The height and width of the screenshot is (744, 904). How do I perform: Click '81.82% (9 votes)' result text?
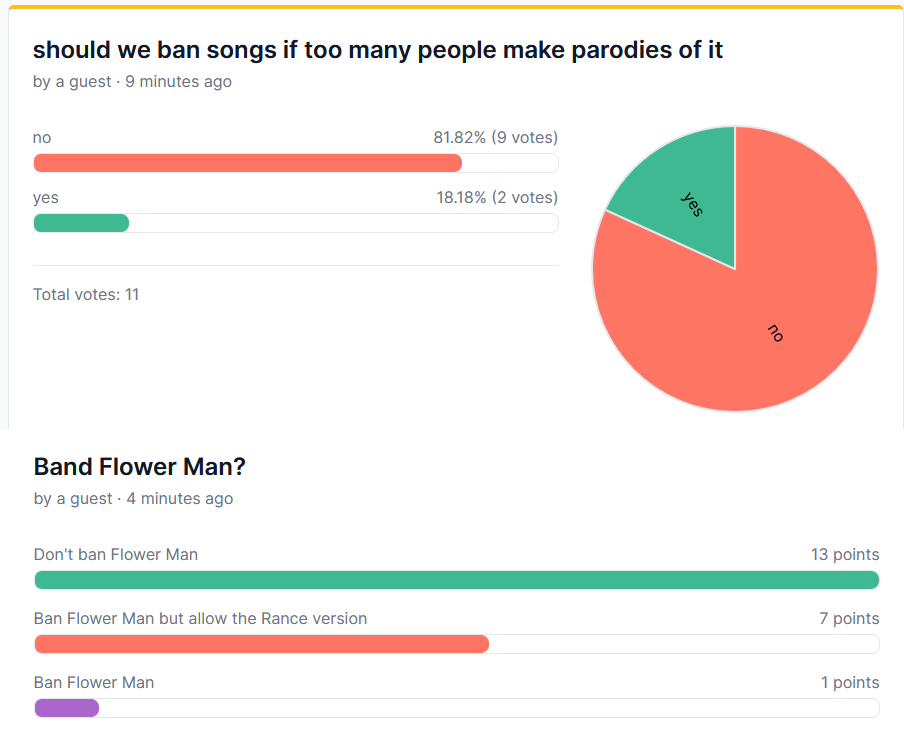(496, 137)
